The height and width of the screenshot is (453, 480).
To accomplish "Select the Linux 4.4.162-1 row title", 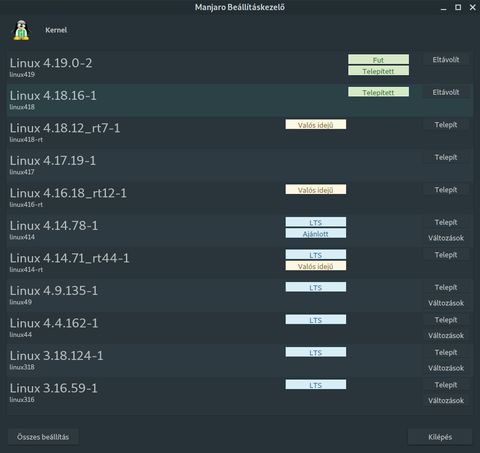I will tap(54, 323).
